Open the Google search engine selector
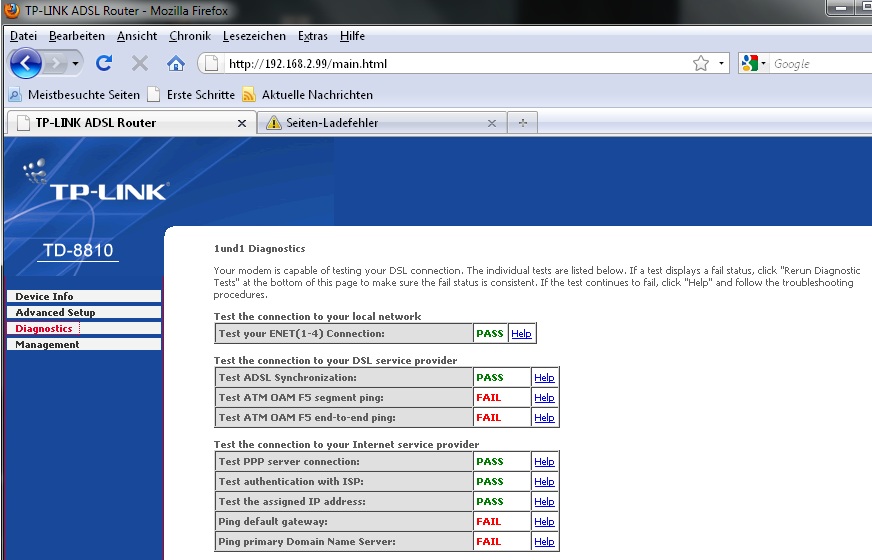 point(754,63)
